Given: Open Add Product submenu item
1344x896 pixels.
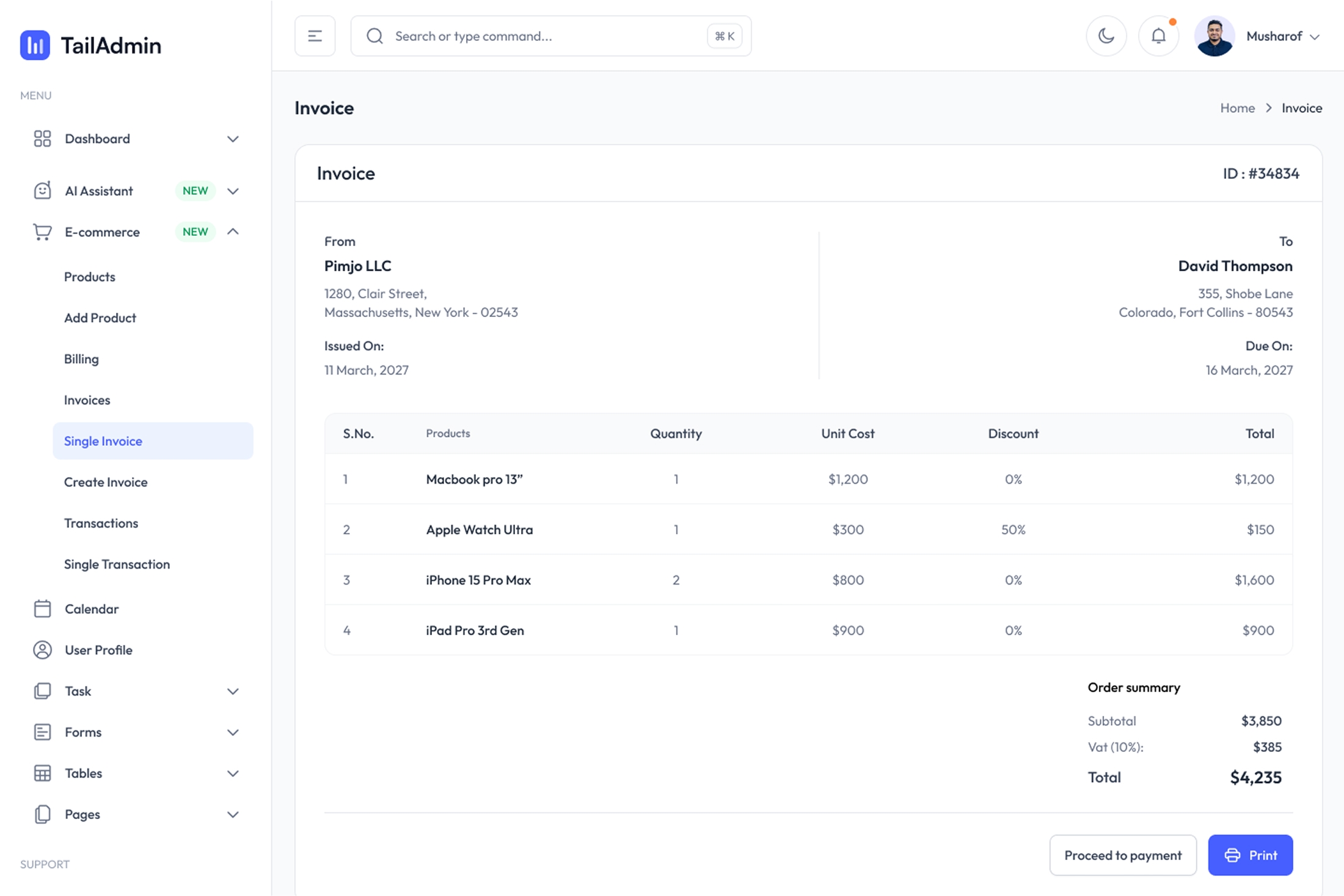Looking at the screenshot, I should tap(100, 318).
